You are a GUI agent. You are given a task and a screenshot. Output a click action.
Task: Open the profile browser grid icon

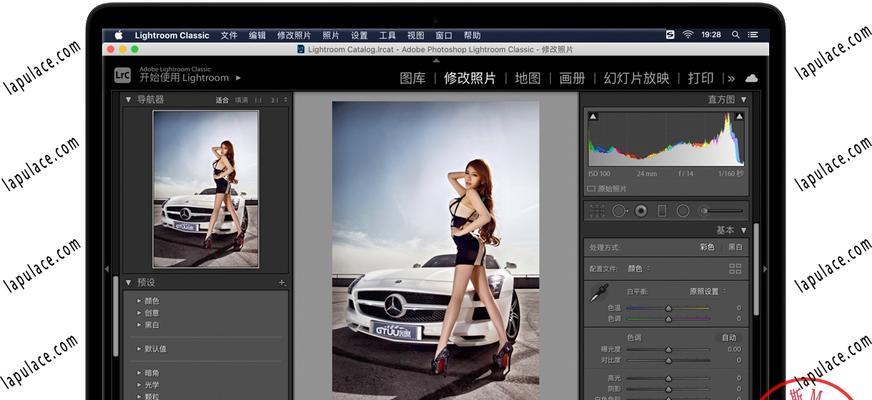point(735,269)
